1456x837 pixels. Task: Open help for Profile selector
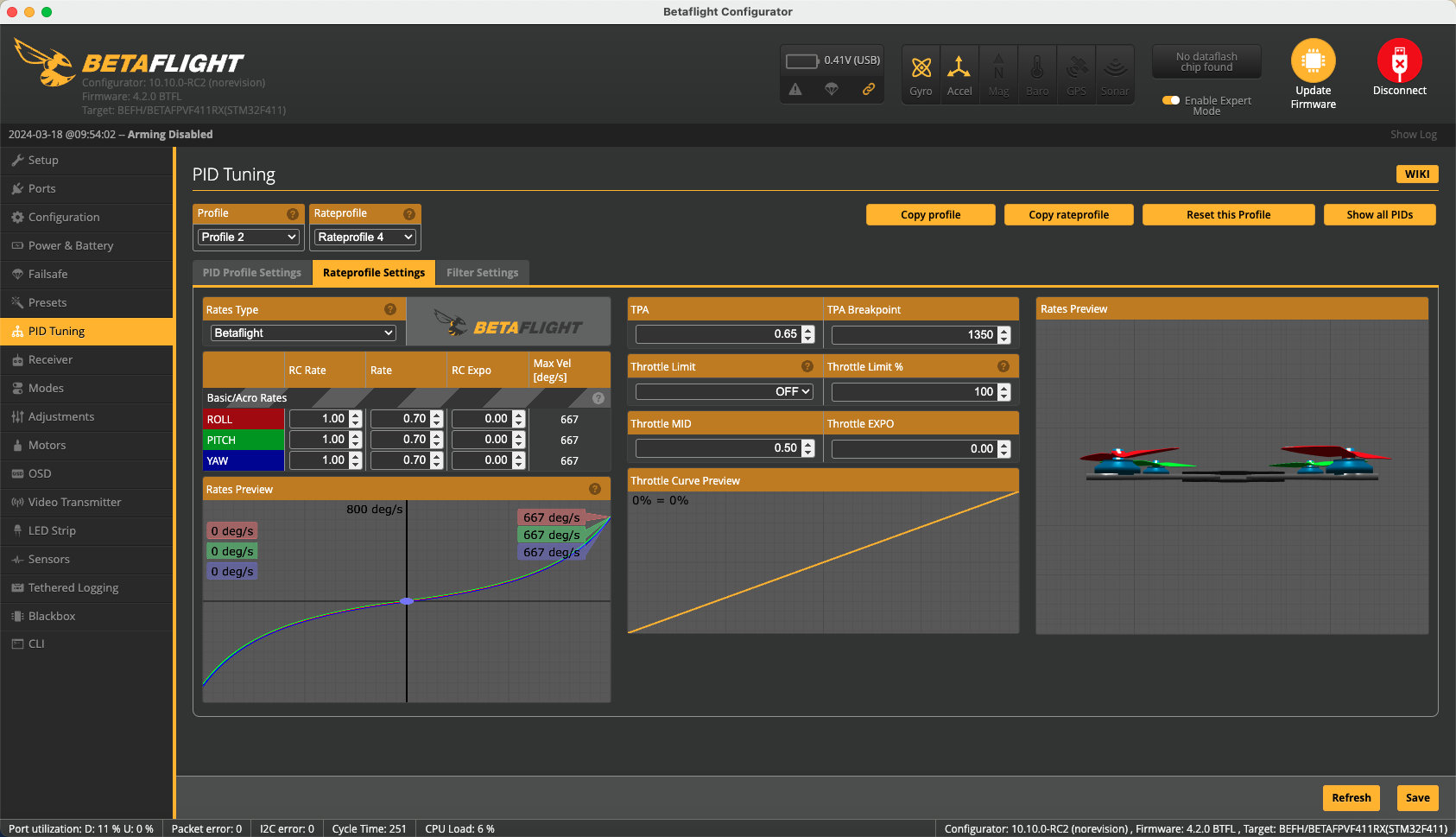pyautogui.click(x=293, y=213)
